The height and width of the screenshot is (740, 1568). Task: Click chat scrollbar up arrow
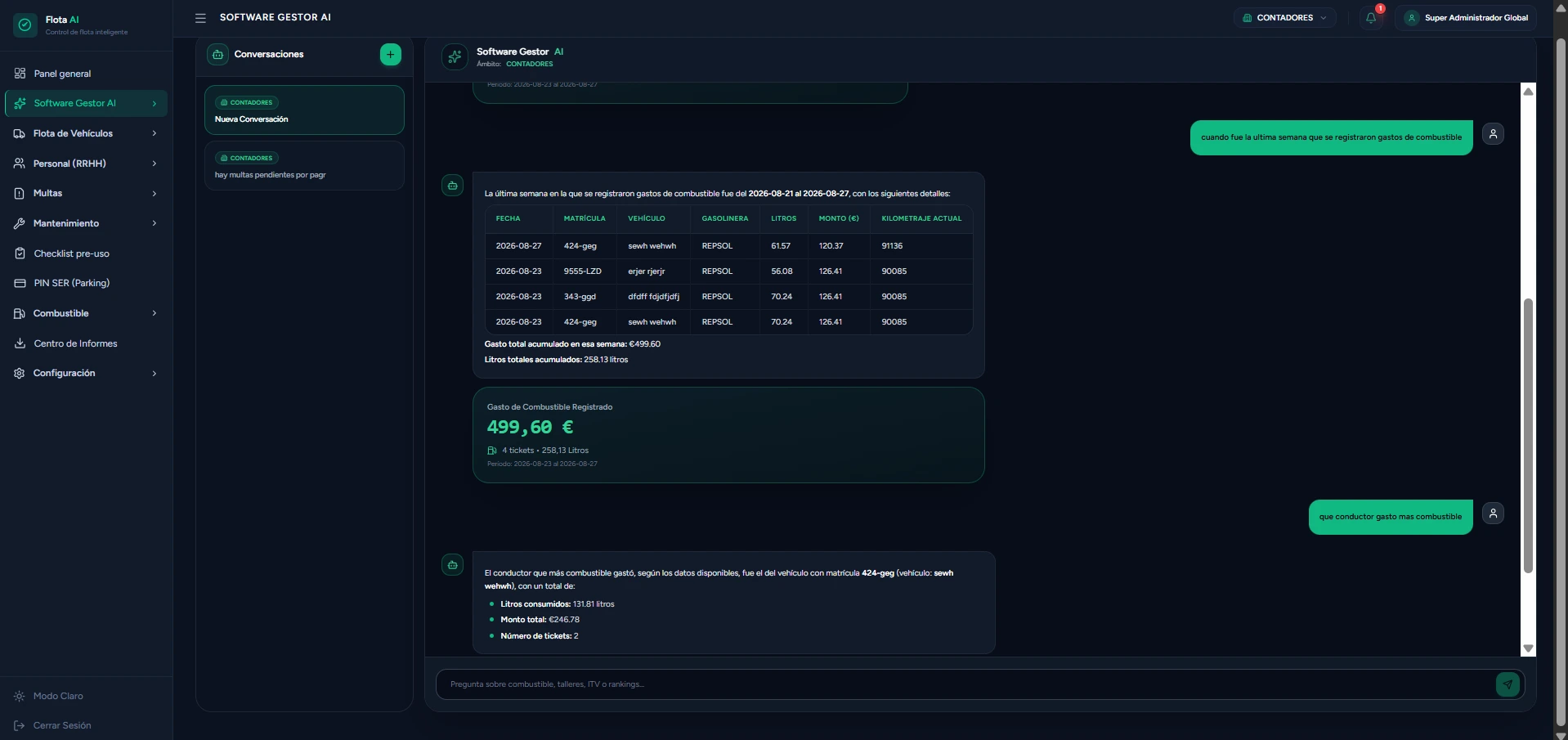pyautogui.click(x=1528, y=92)
